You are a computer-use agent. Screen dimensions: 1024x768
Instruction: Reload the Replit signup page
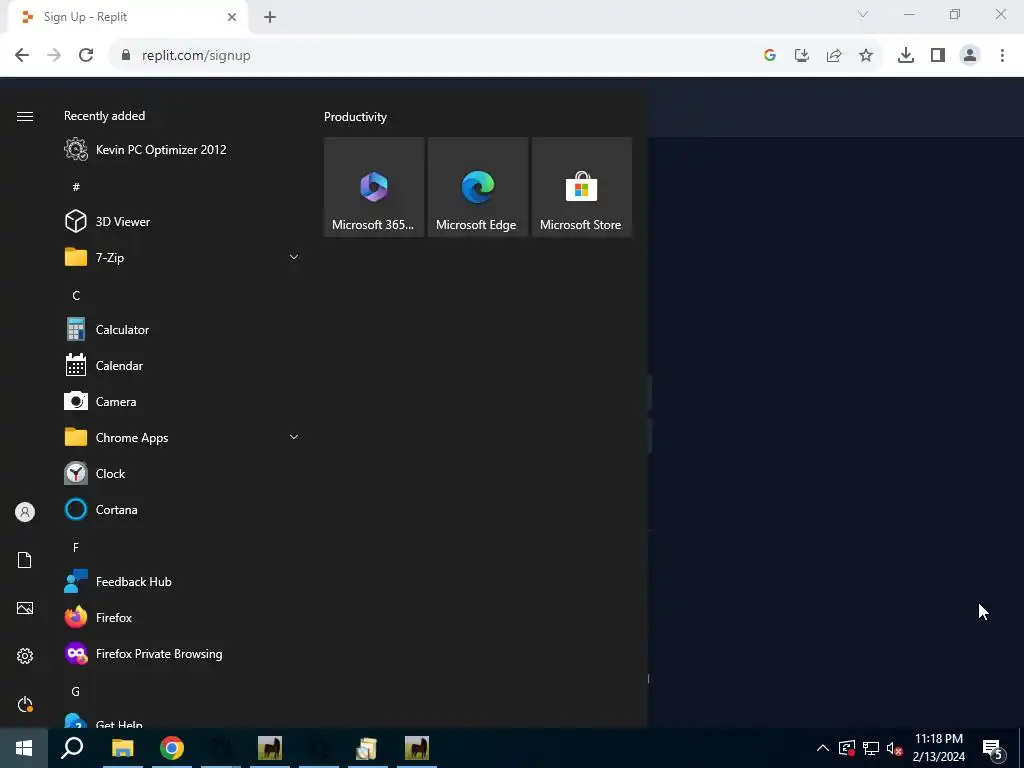pos(86,55)
